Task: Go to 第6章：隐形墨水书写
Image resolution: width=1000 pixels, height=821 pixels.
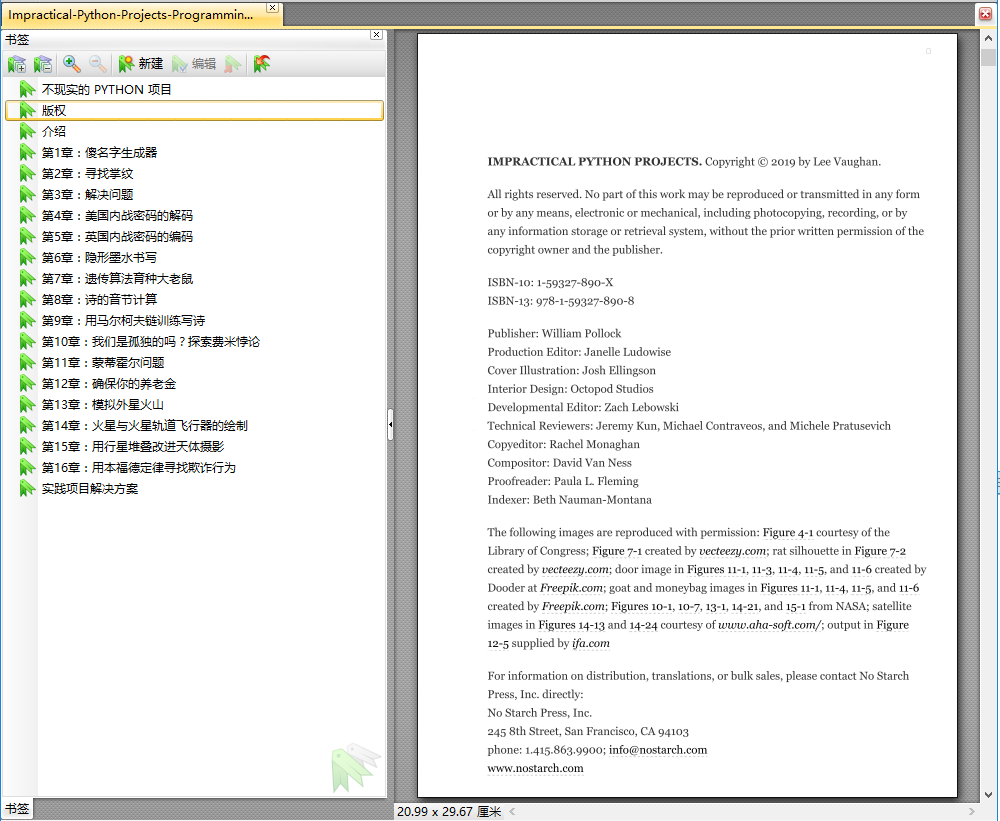Action: (x=99, y=258)
